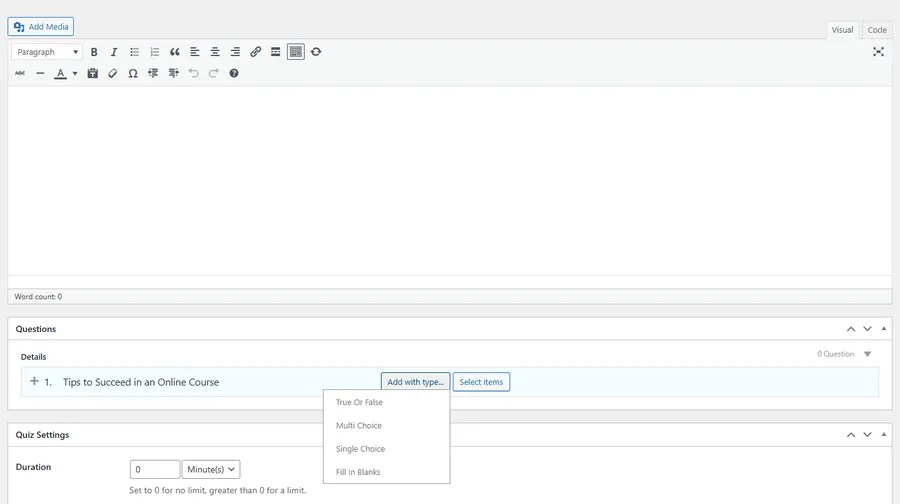Click the Duration number field
Viewport: 900px width, 504px height.
click(x=154, y=469)
